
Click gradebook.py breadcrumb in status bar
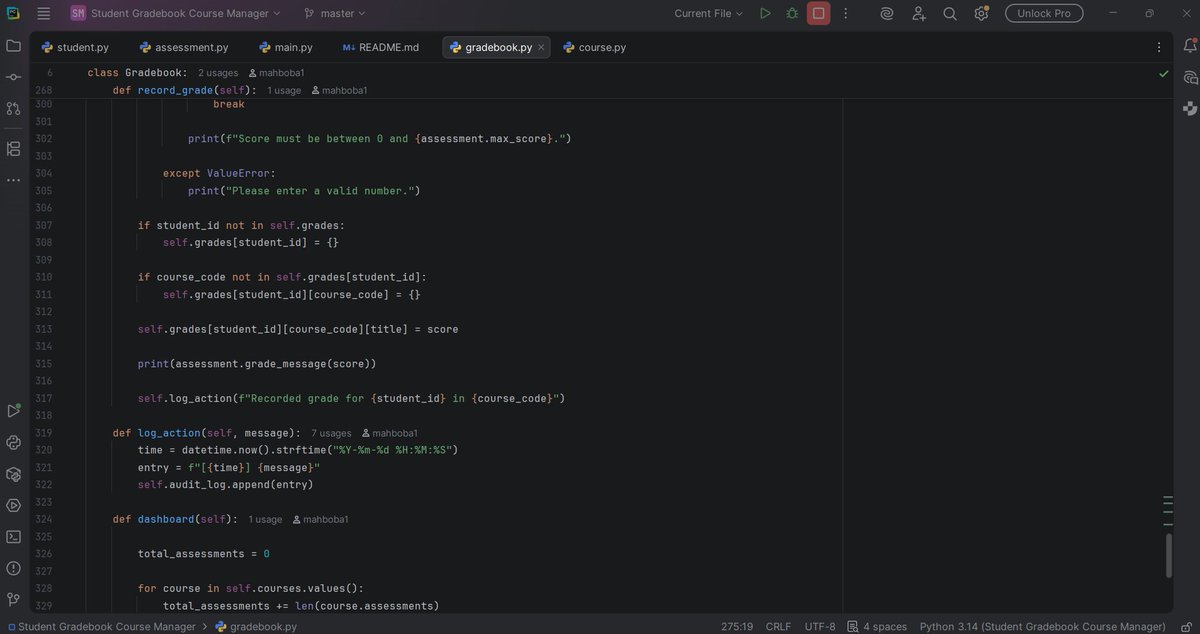256,626
